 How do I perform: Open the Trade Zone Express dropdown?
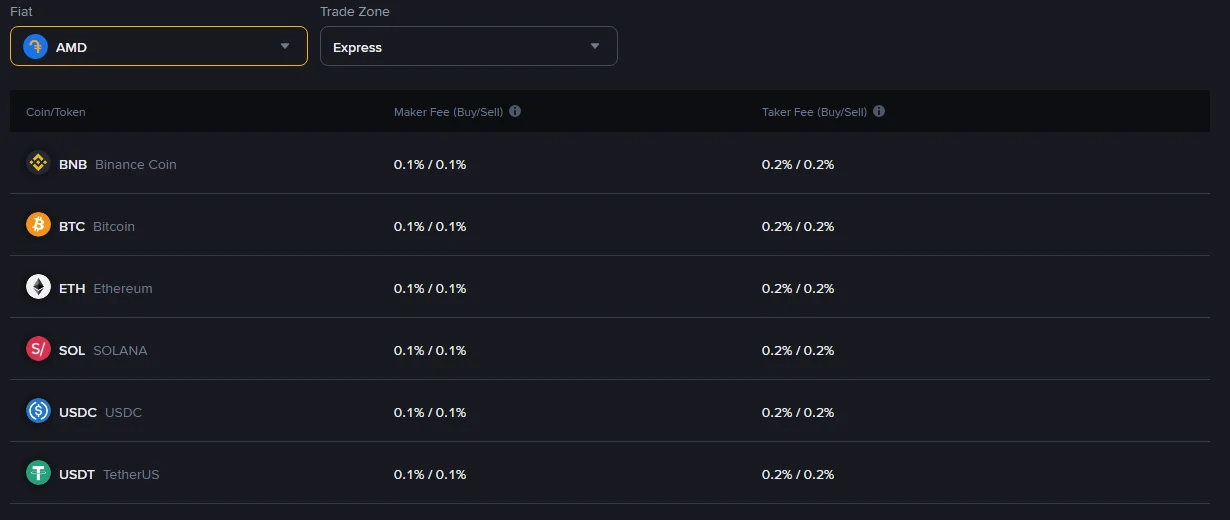469,46
